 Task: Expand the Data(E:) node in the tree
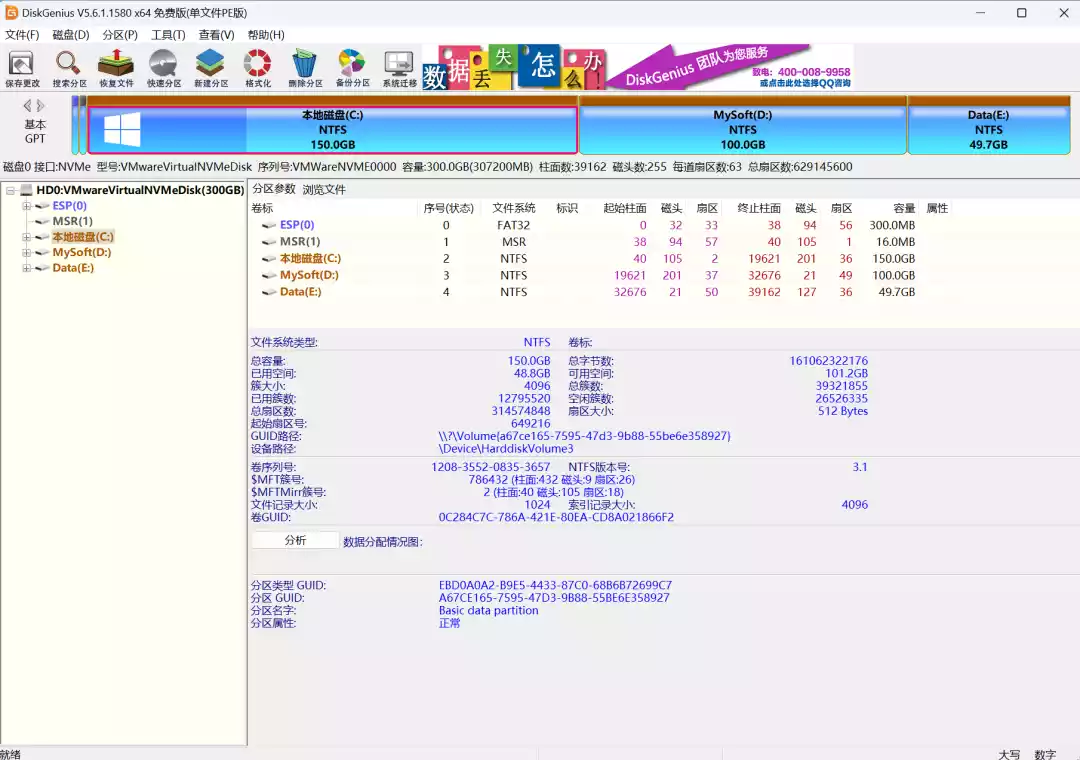(x=26, y=268)
